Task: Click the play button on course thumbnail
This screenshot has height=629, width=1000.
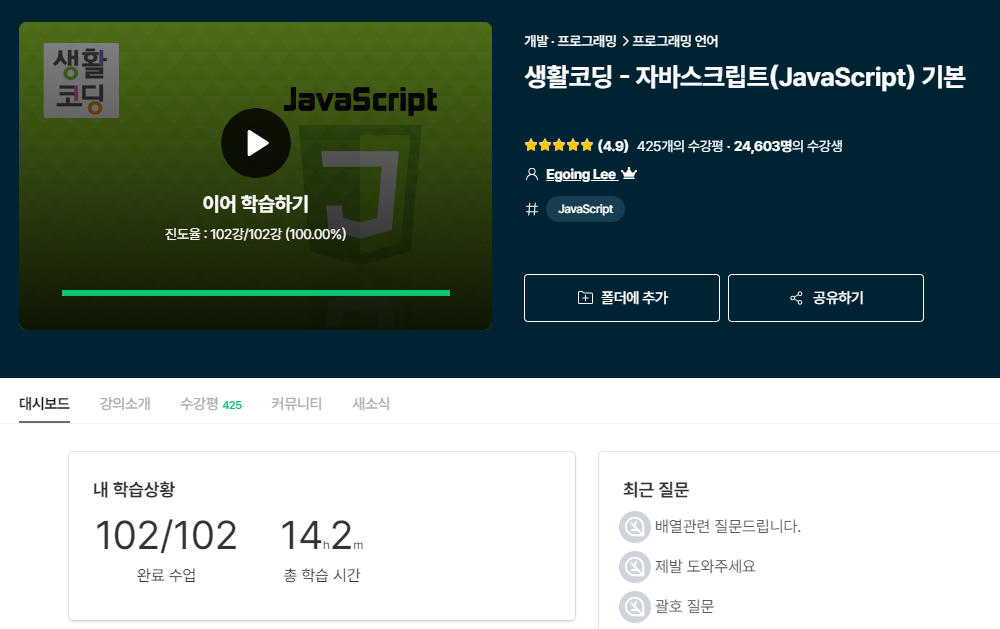Action: point(256,143)
